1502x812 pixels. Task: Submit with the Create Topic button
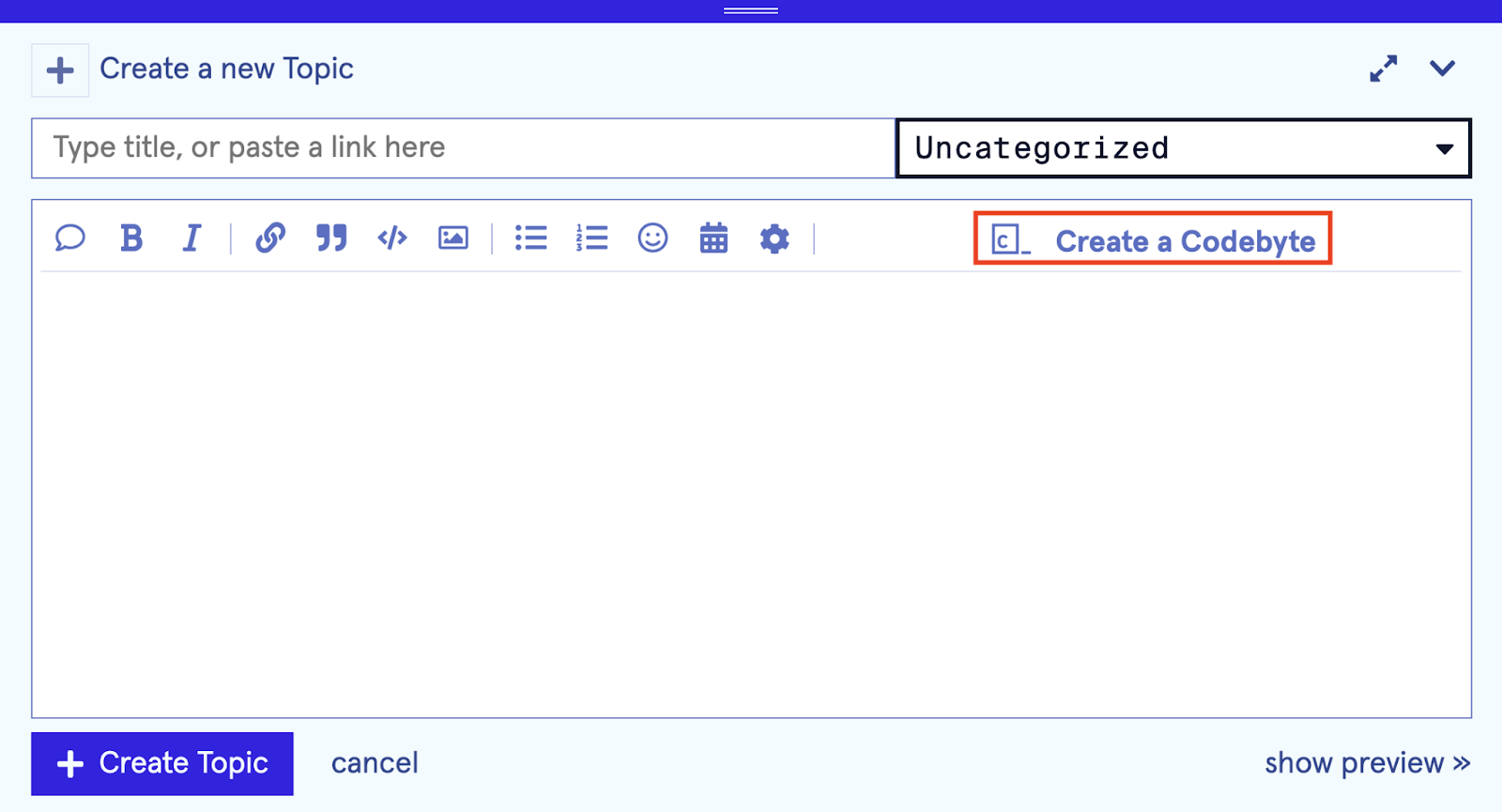162,763
